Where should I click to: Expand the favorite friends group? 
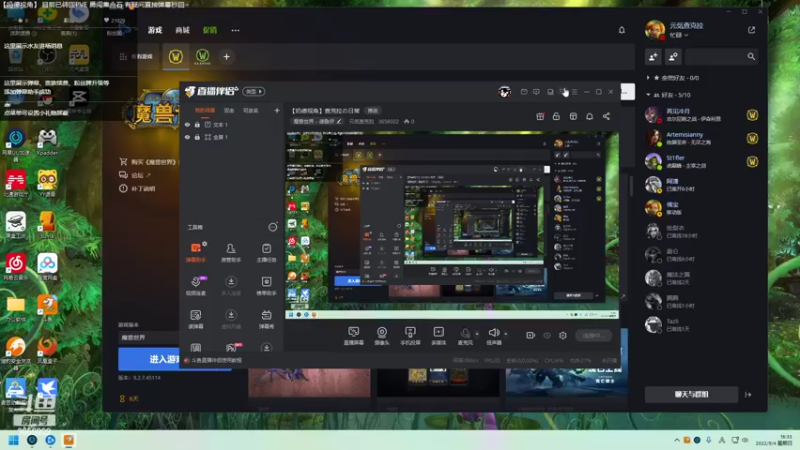pyautogui.click(x=648, y=78)
